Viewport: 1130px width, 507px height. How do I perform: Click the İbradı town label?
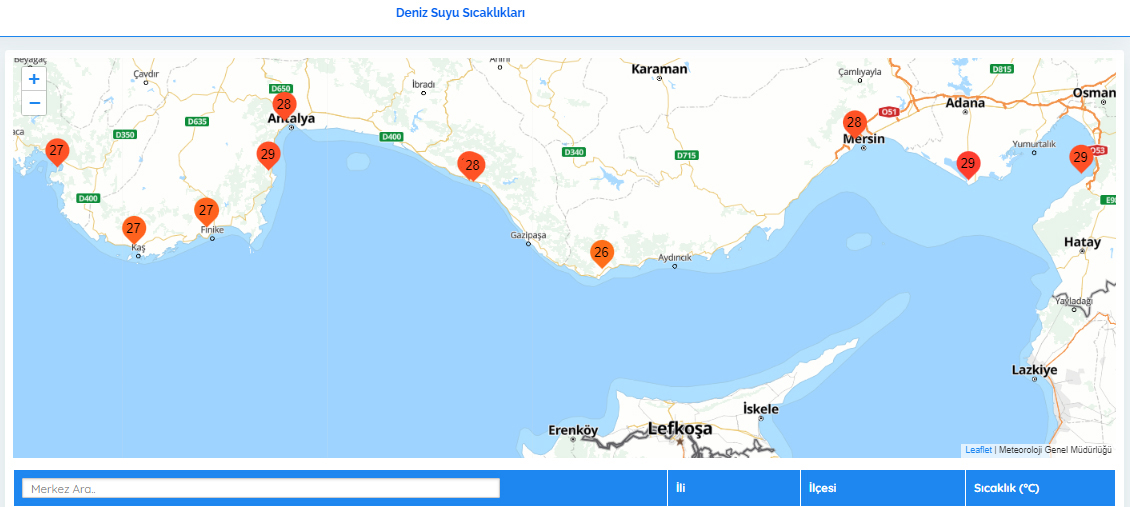[x=424, y=84]
